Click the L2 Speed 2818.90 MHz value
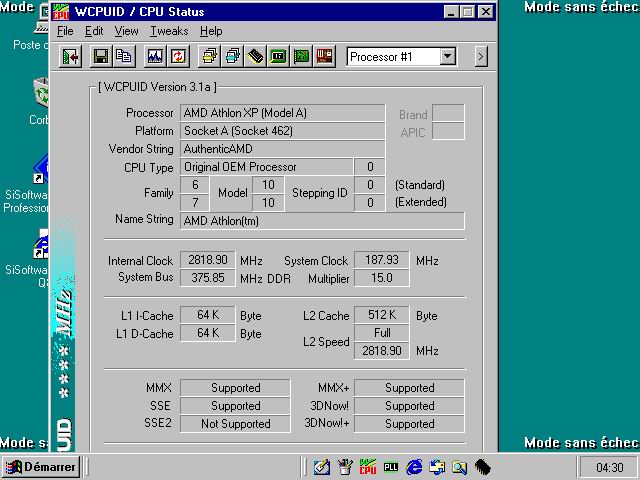The width and height of the screenshot is (640, 480). [x=382, y=351]
